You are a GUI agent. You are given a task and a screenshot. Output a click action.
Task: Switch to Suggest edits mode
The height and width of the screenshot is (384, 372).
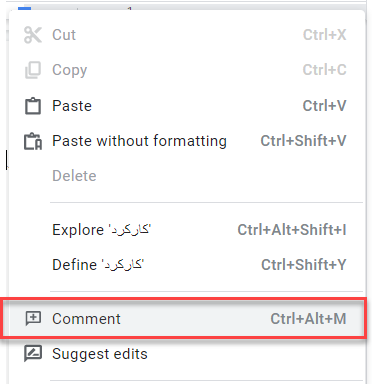click(x=187, y=354)
